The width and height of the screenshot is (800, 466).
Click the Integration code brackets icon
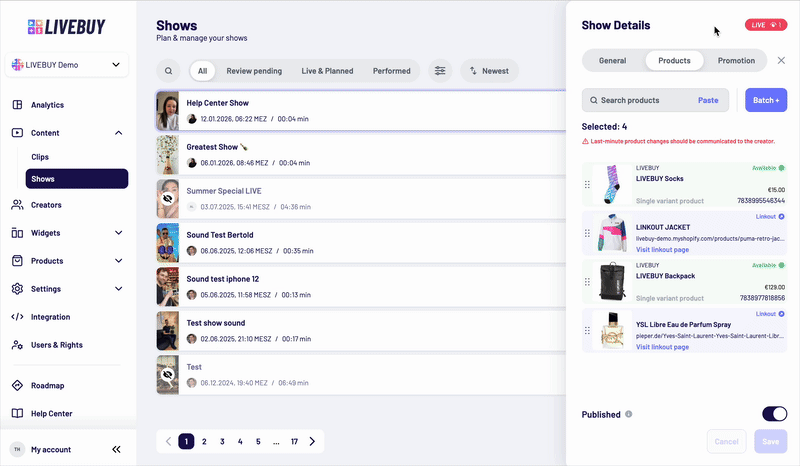17,316
